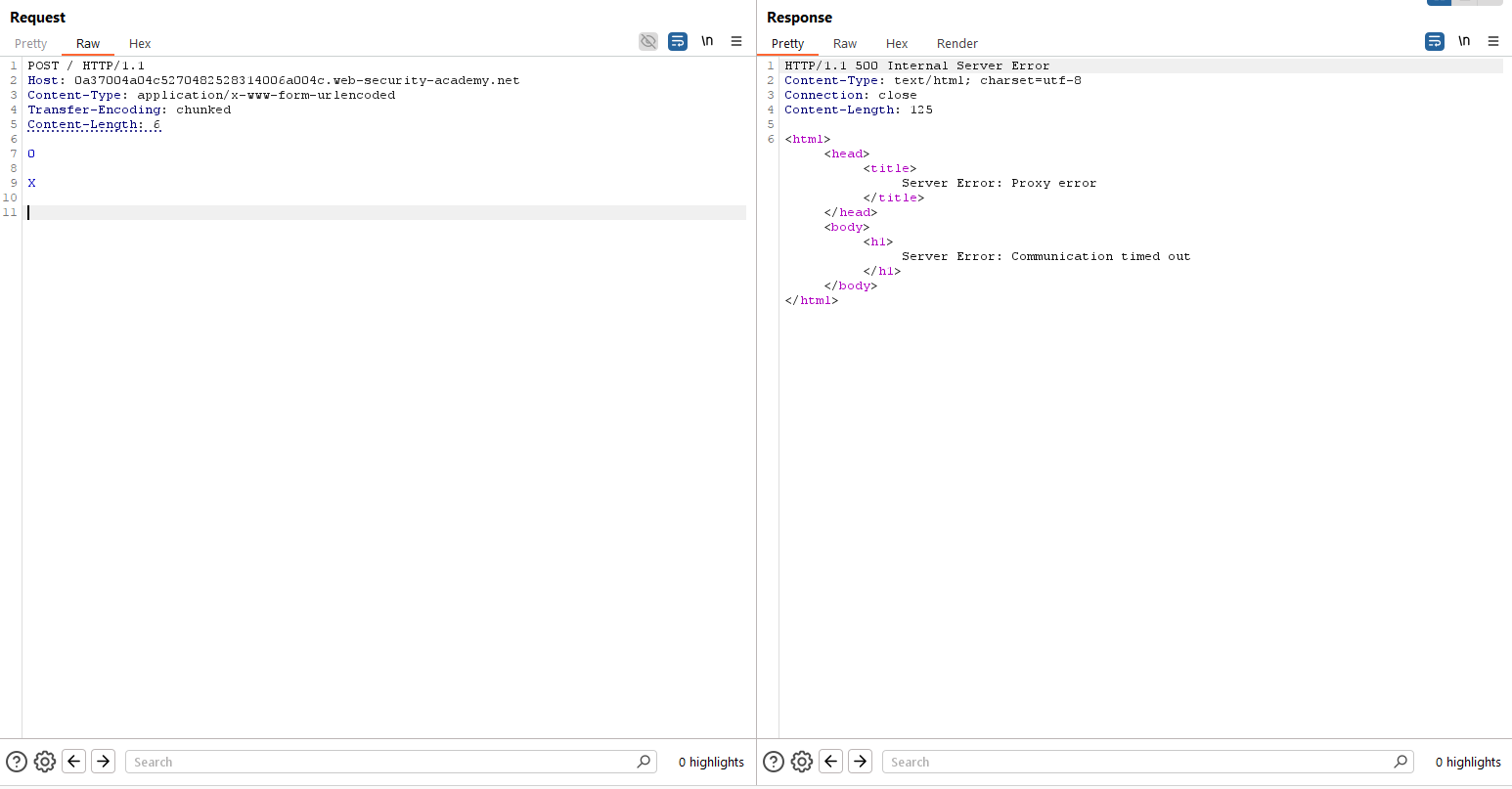Image resolution: width=1512 pixels, height=789 pixels.
Task: Open Response search settings gear
Action: pos(802,762)
